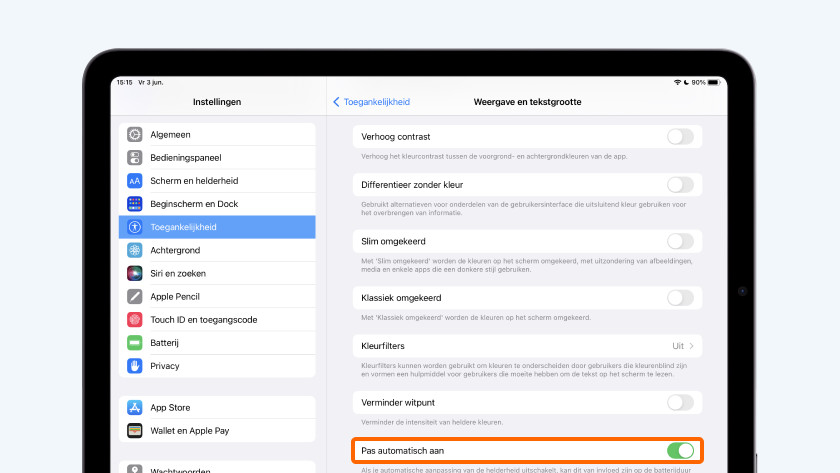Tap the Verhoog contrast label
This screenshot has height=473, width=840.
[x=395, y=137]
